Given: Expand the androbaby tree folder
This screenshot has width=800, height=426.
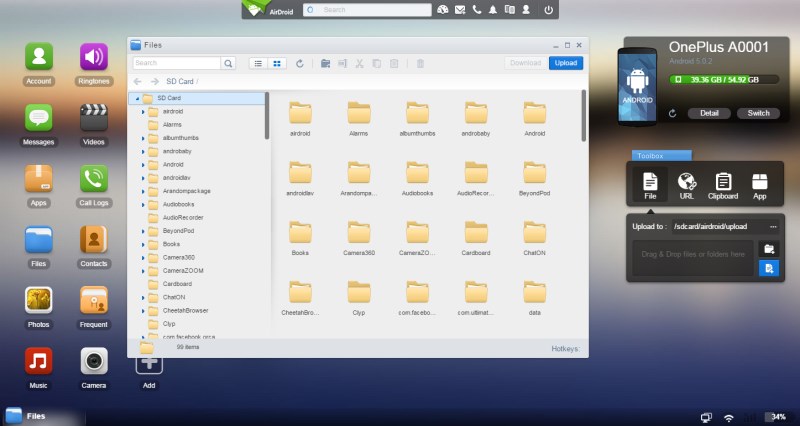Looking at the screenshot, I should tap(143, 151).
